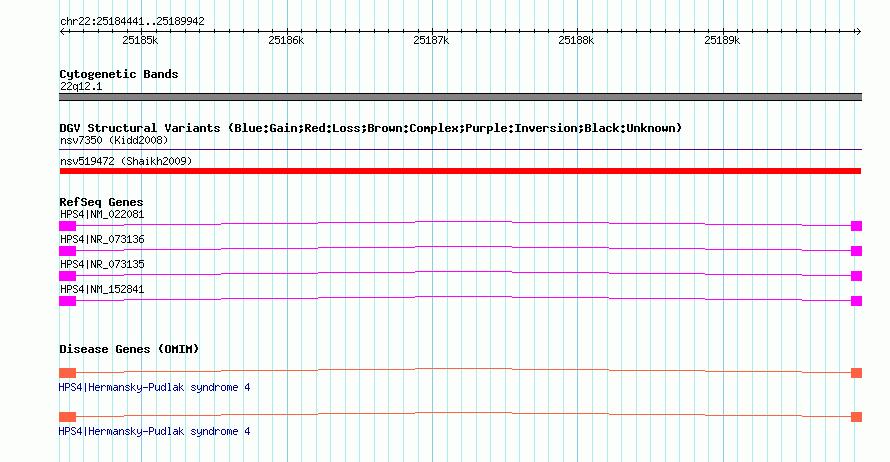Viewport: 890px width, 462px height.
Task: Click the left exon block of HPS4|NM_022081
Action: [x=68, y=226]
